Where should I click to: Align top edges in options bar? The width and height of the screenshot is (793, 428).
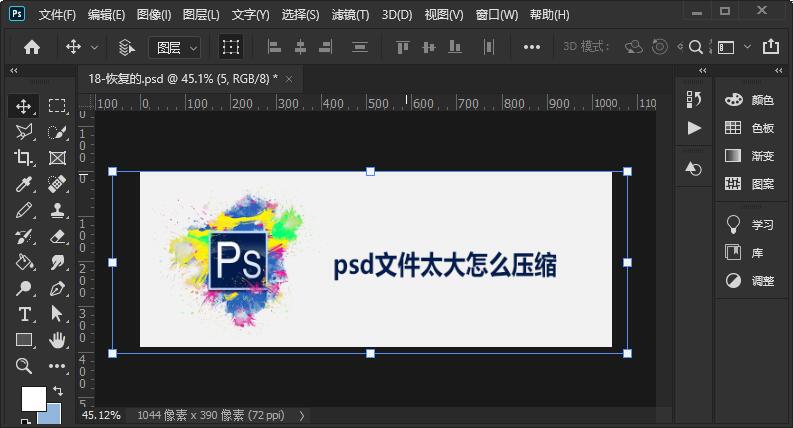click(403, 47)
